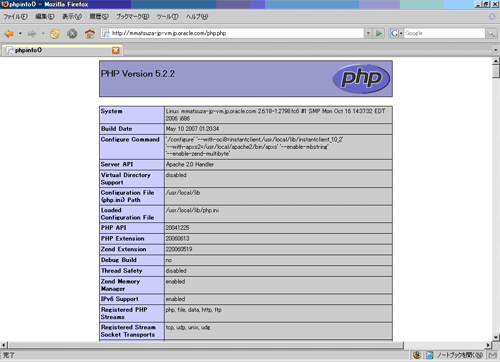This screenshot has height=362, width=500.
Task: Click ノートブックを開く in status bar
Action: point(460,355)
